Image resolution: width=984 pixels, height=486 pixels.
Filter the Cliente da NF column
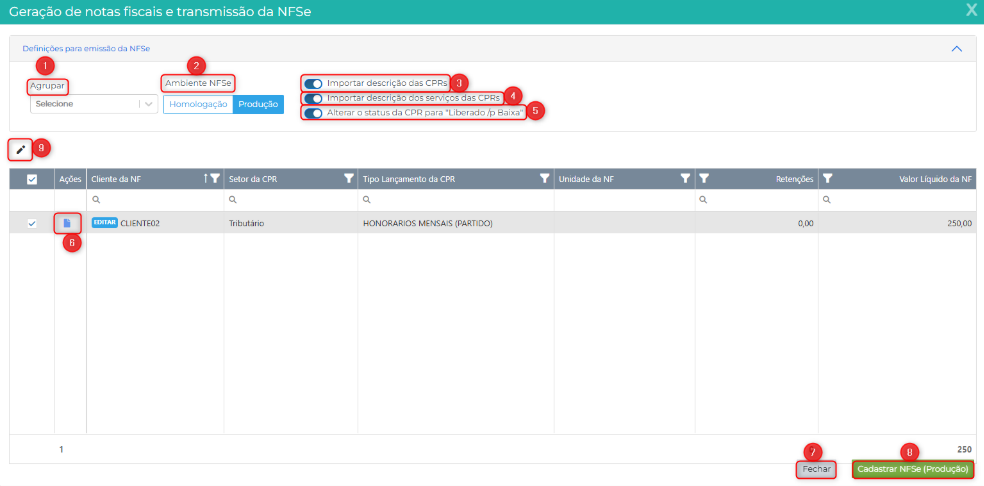215,179
